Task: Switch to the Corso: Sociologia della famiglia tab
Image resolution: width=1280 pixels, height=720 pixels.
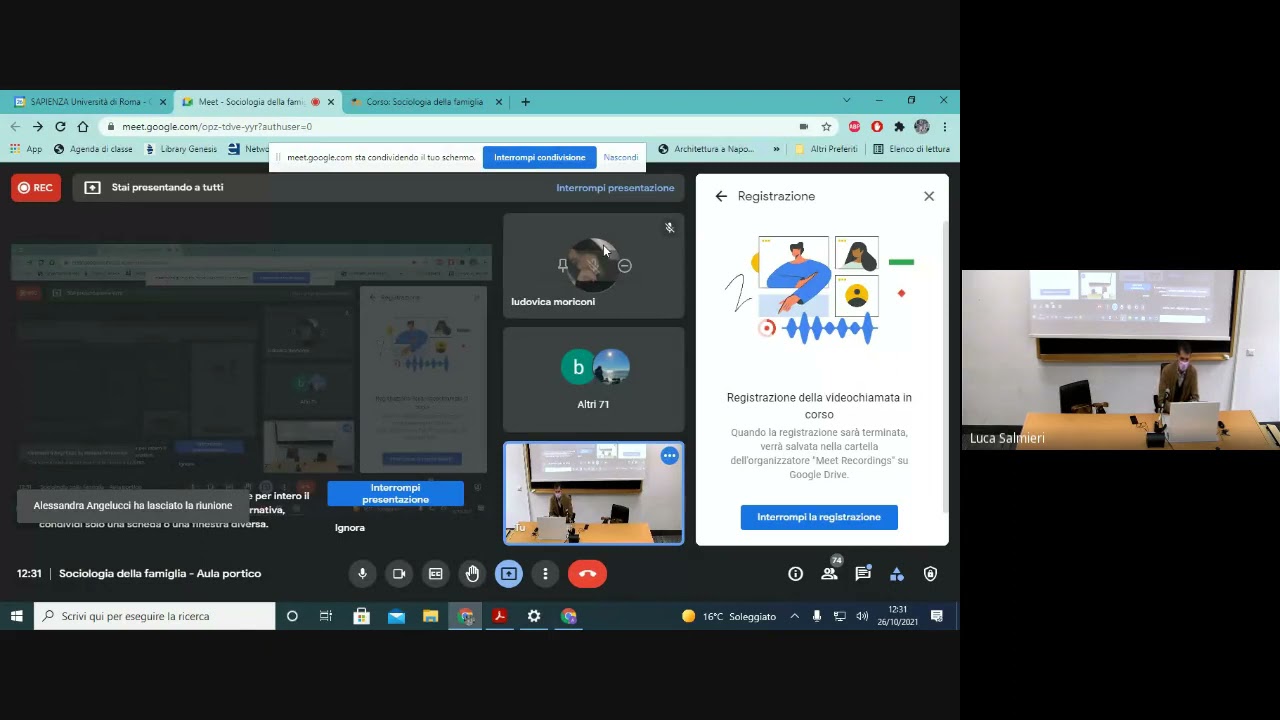Action: coord(424,102)
